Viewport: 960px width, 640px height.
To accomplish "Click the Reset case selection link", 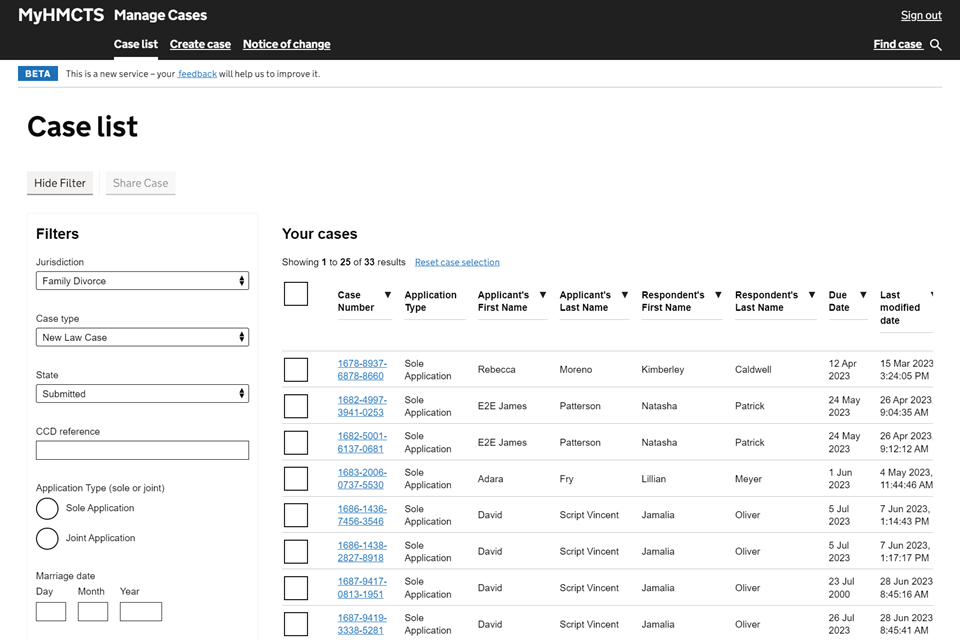I will coord(457,262).
